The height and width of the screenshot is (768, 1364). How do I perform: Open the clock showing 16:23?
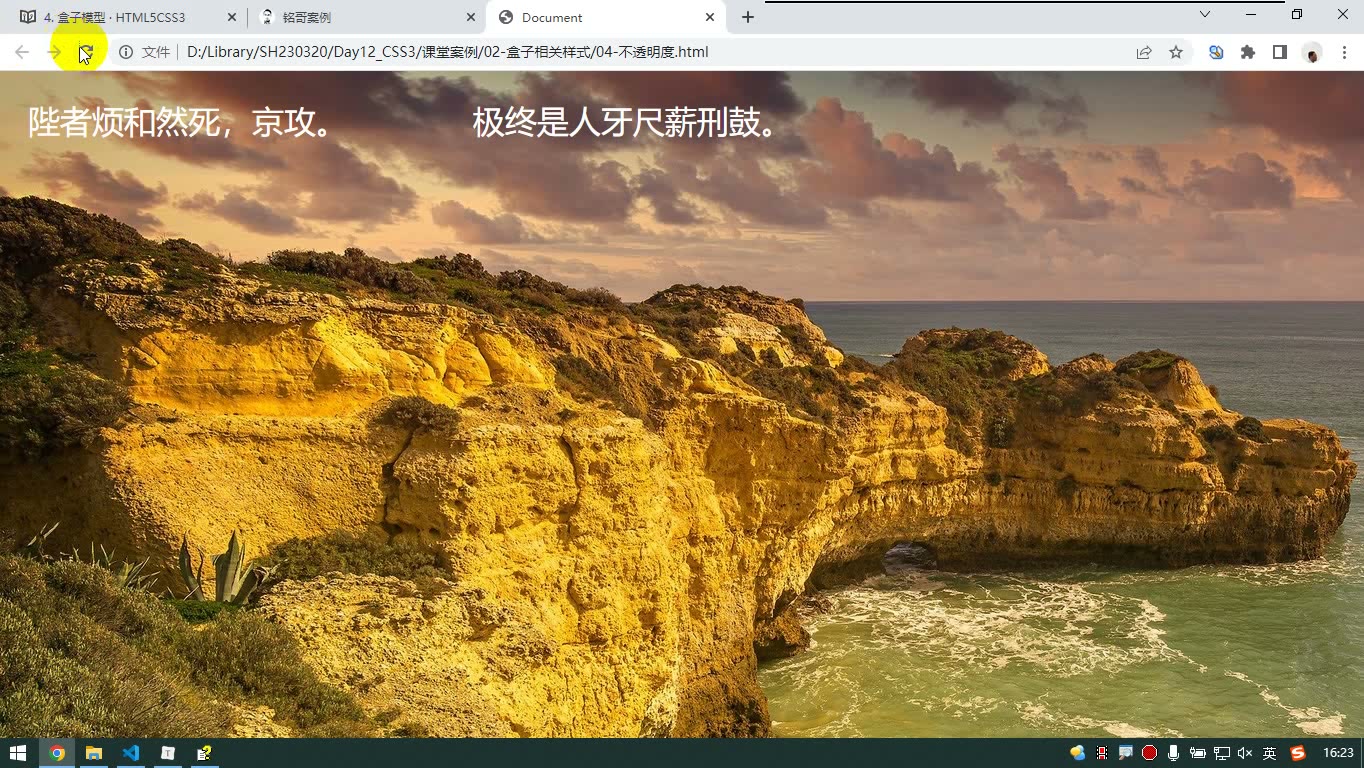[x=1338, y=753]
